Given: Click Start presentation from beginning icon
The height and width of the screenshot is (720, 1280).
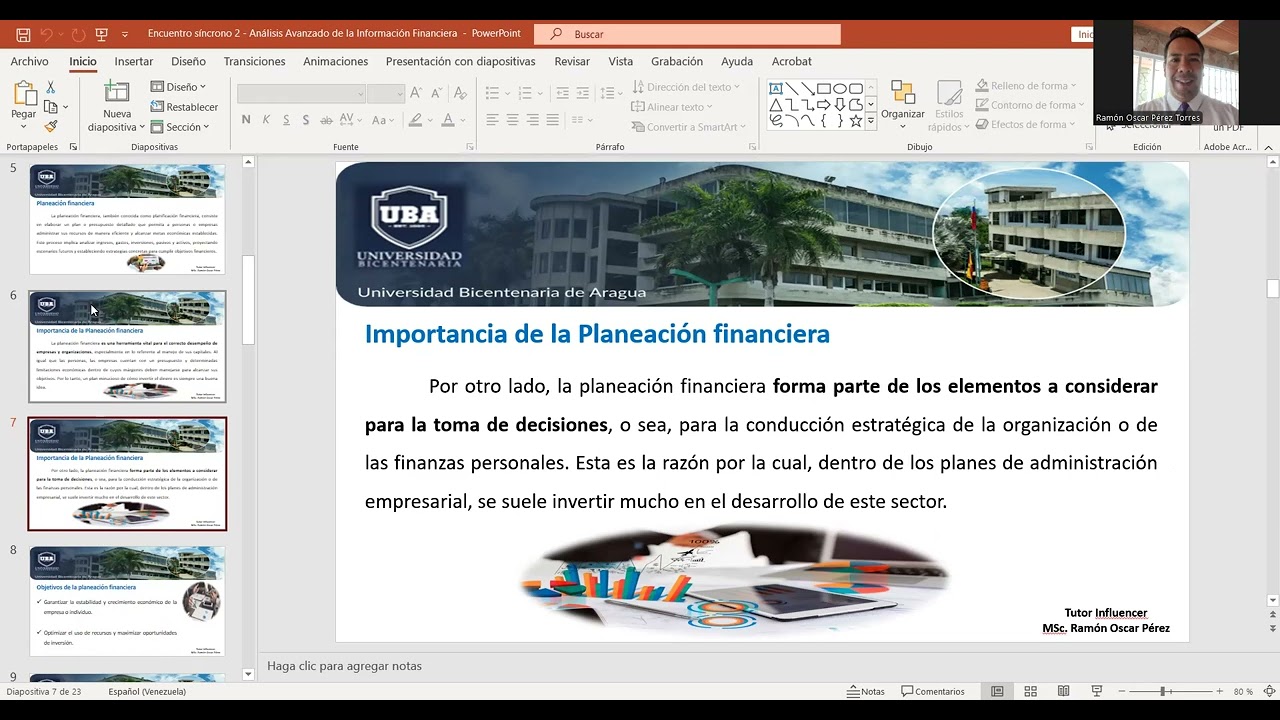Looking at the screenshot, I should point(101,34).
